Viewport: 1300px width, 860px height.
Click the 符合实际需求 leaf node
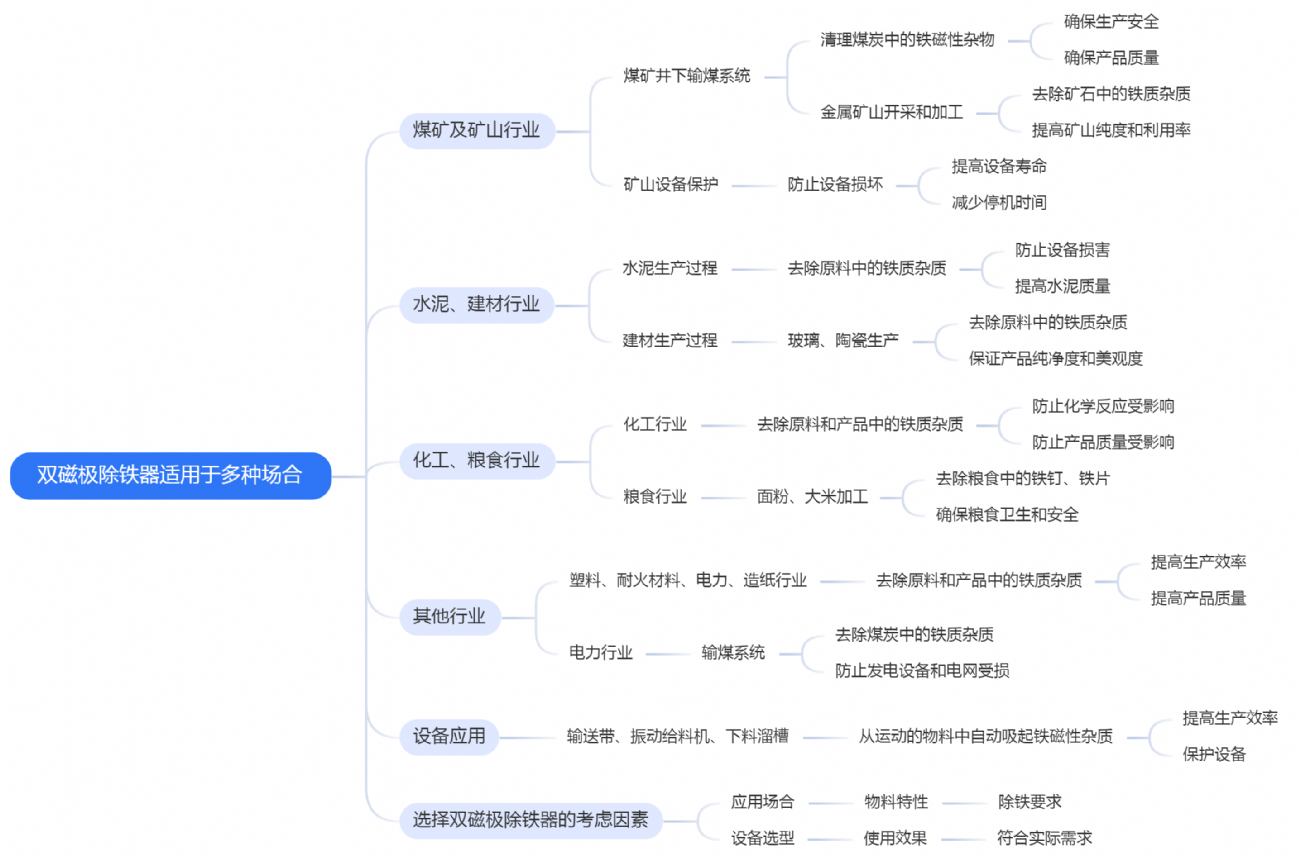click(1044, 838)
